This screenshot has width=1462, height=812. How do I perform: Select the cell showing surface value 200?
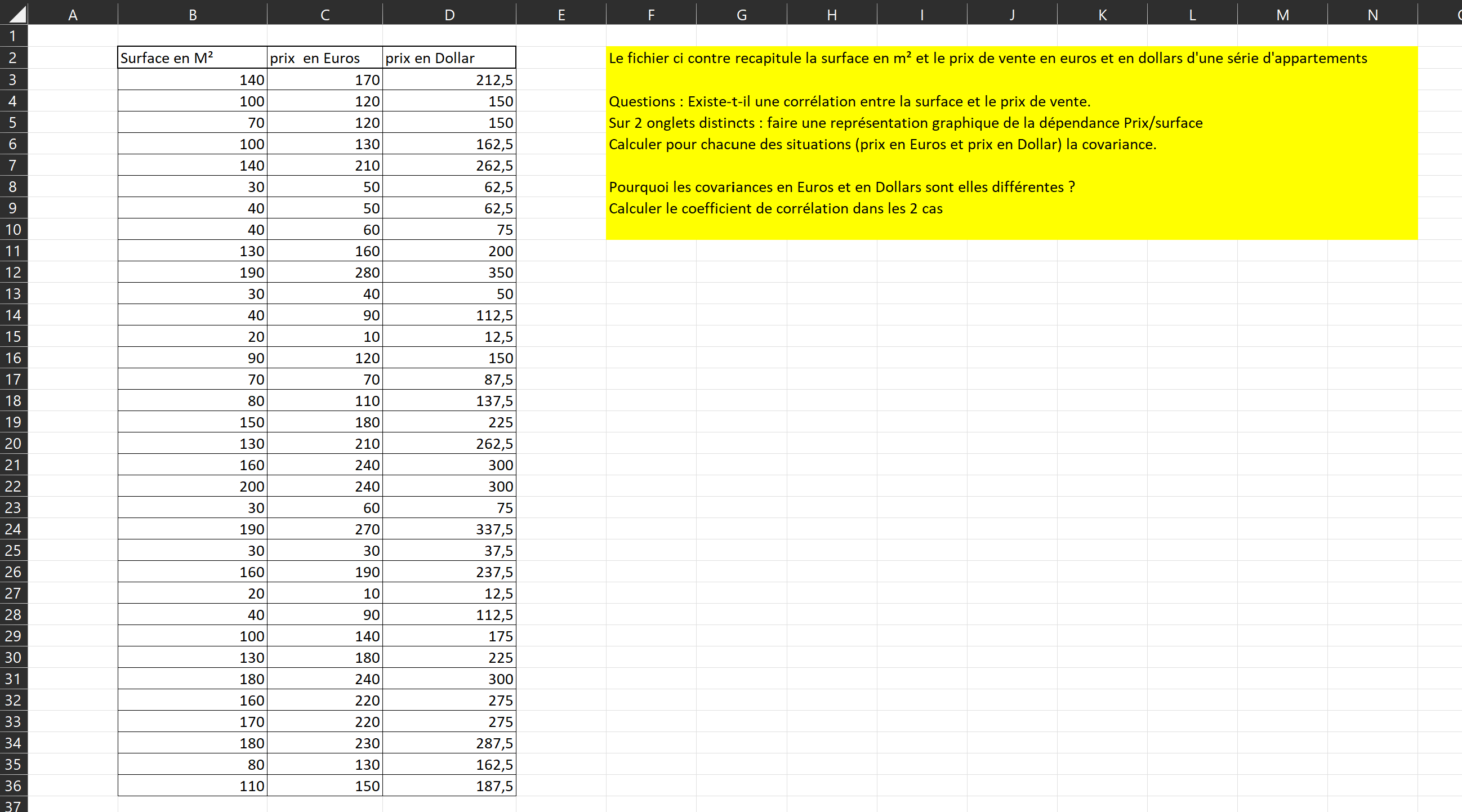[192, 487]
